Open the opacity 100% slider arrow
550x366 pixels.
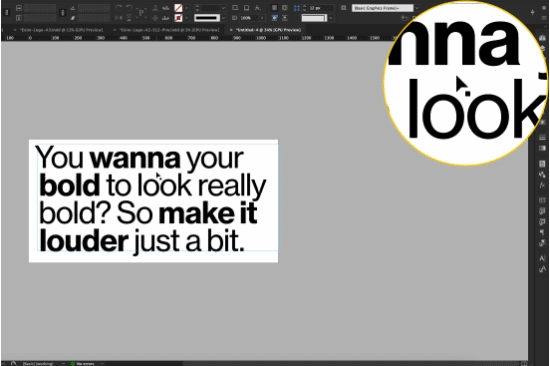tap(262, 18)
